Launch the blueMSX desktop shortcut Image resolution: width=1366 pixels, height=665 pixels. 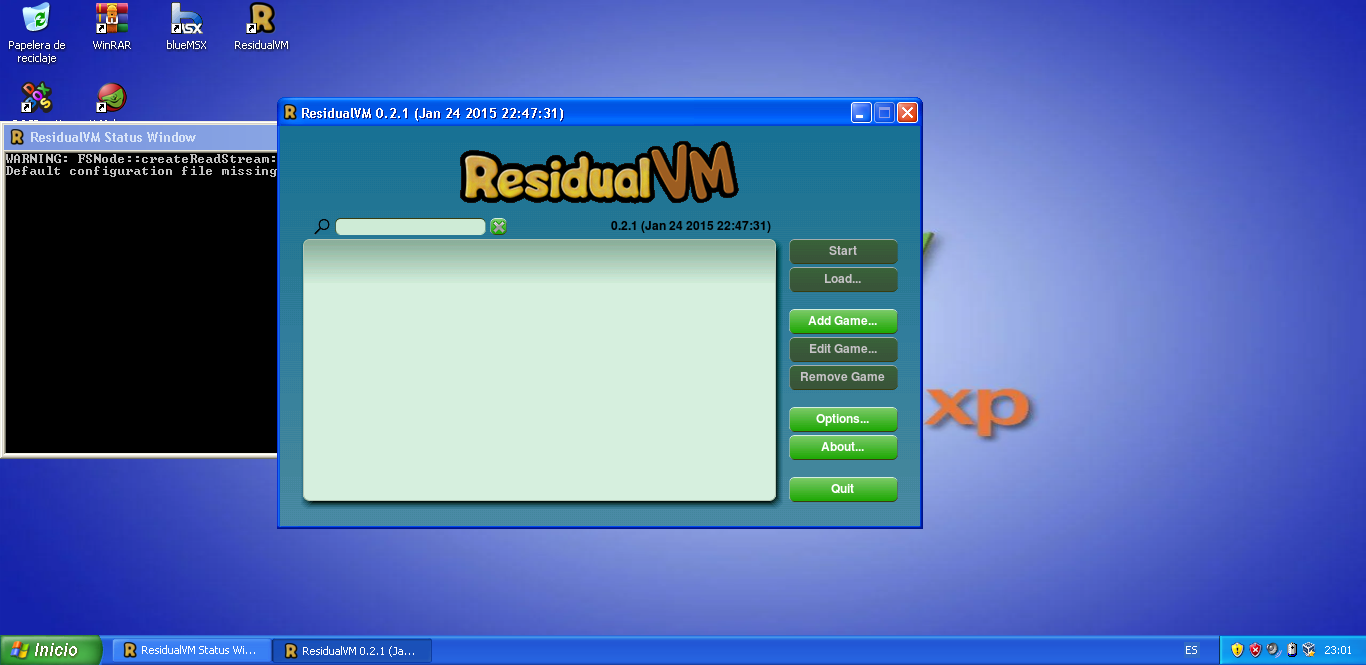point(186,27)
